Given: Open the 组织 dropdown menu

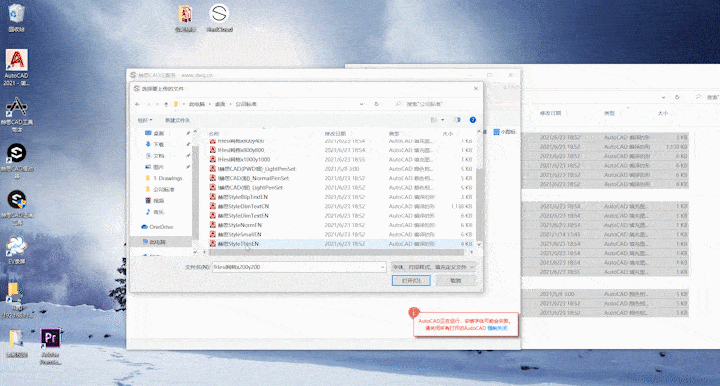Looking at the screenshot, I should (x=145, y=120).
